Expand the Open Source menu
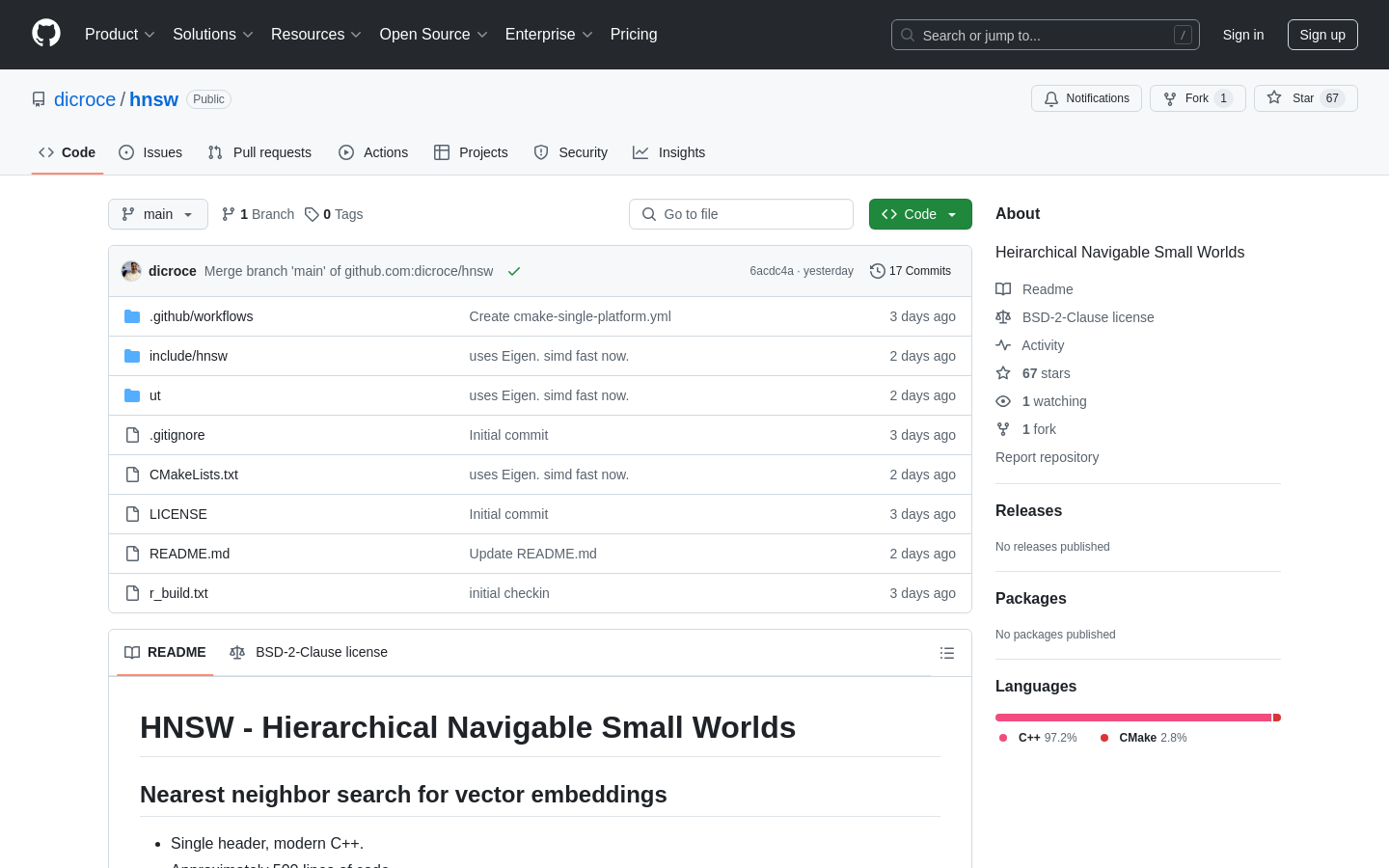Image resolution: width=1389 pixels, height=868 pixels. (x=434, y=34)
